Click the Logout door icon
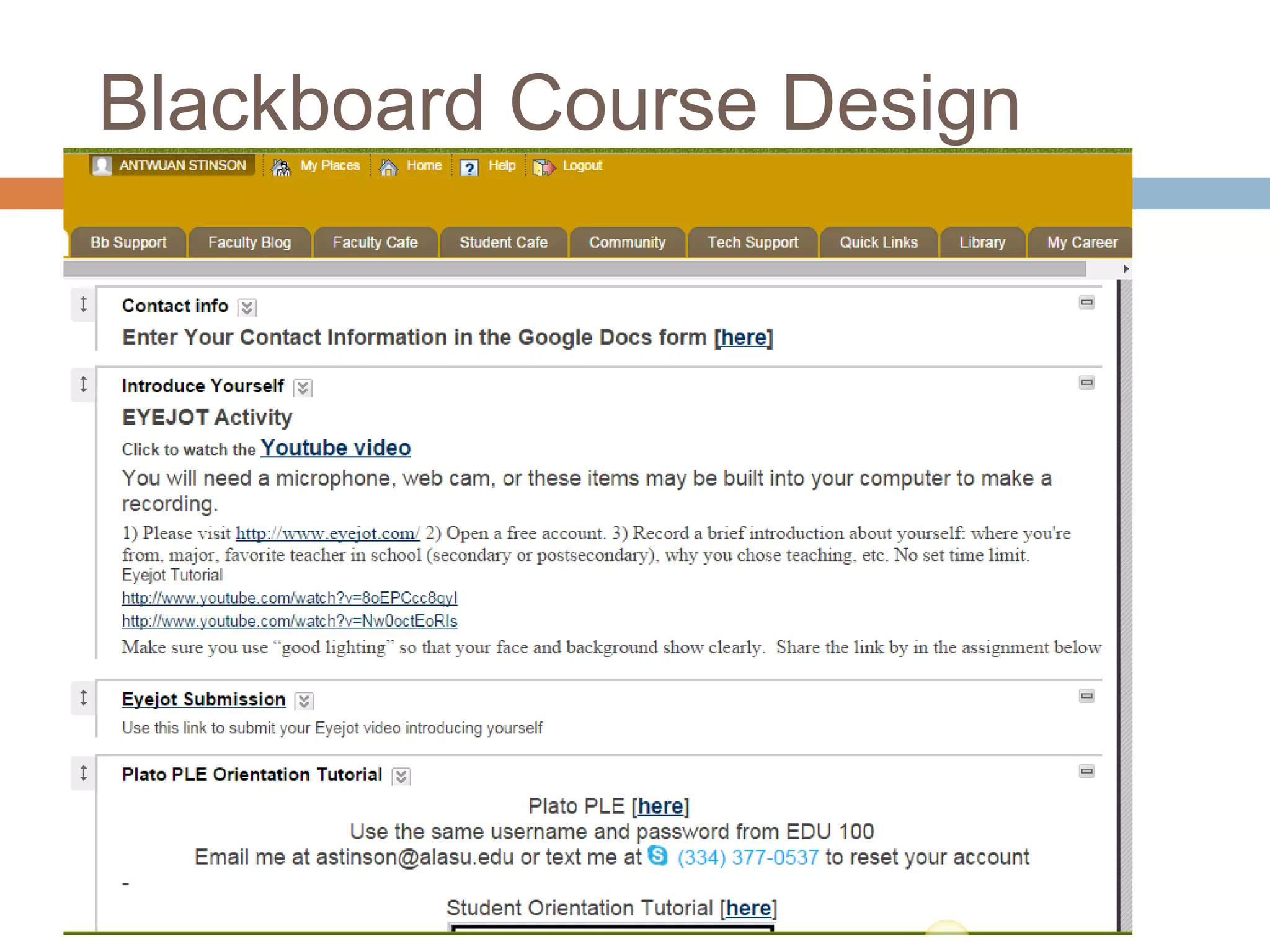The image size is (1270, 952). coord(544,167)
